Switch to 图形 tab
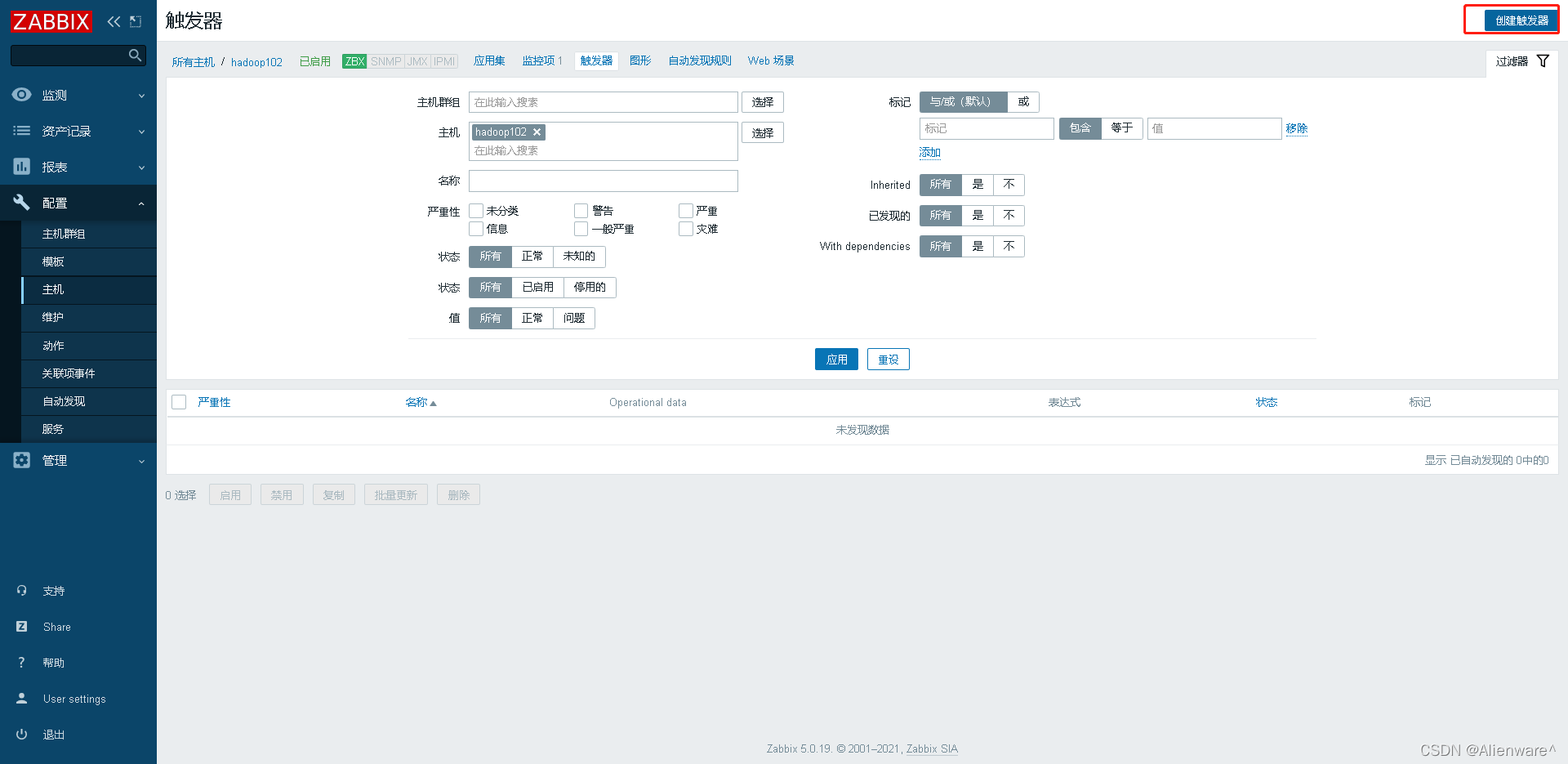This screenshot has width=1568, height=764. [x=640, y=61]
